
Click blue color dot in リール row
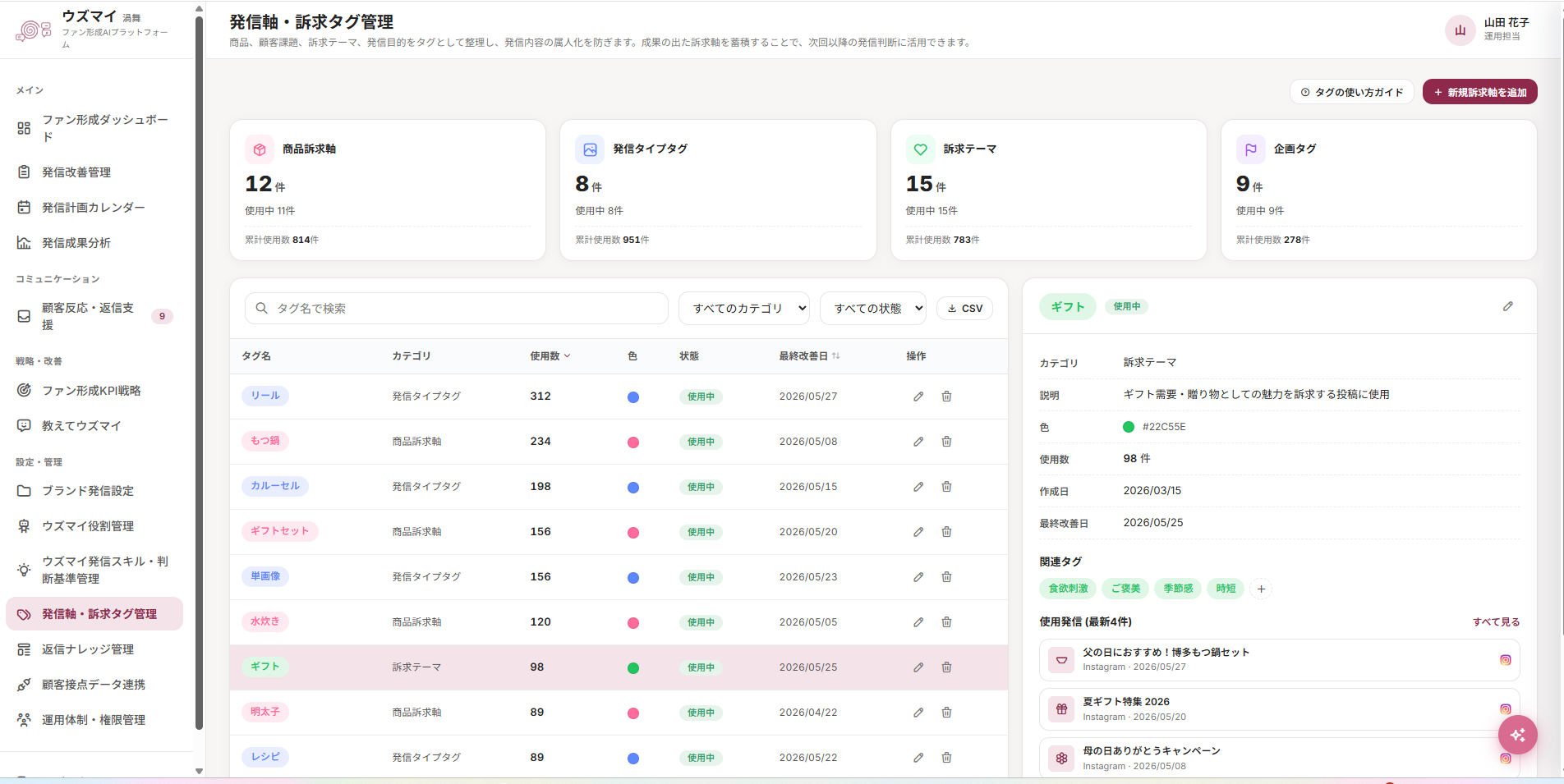pos(633,397)
